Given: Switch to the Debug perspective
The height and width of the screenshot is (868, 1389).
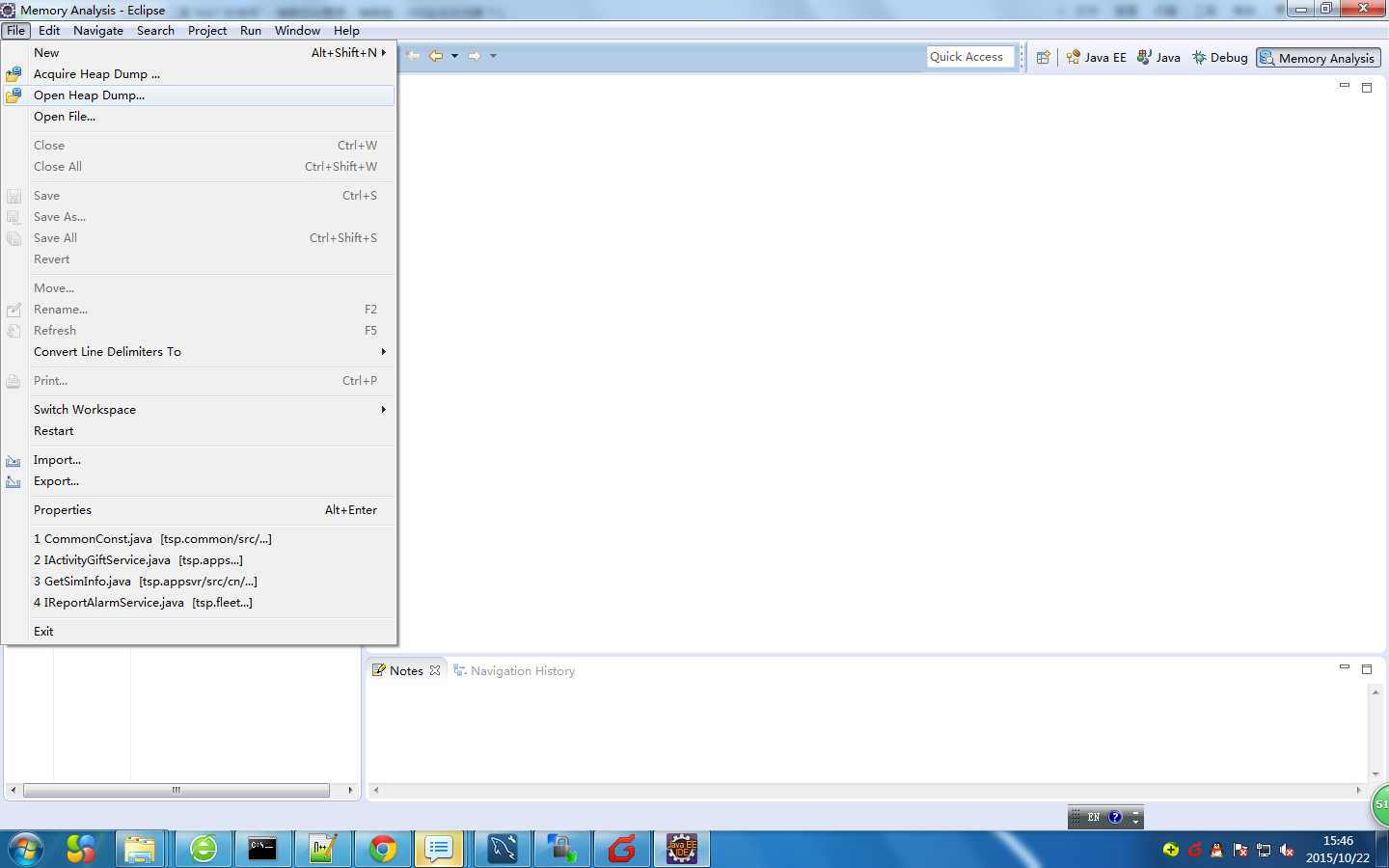Looking at the screenshot, I should (x=1220, y=58).
